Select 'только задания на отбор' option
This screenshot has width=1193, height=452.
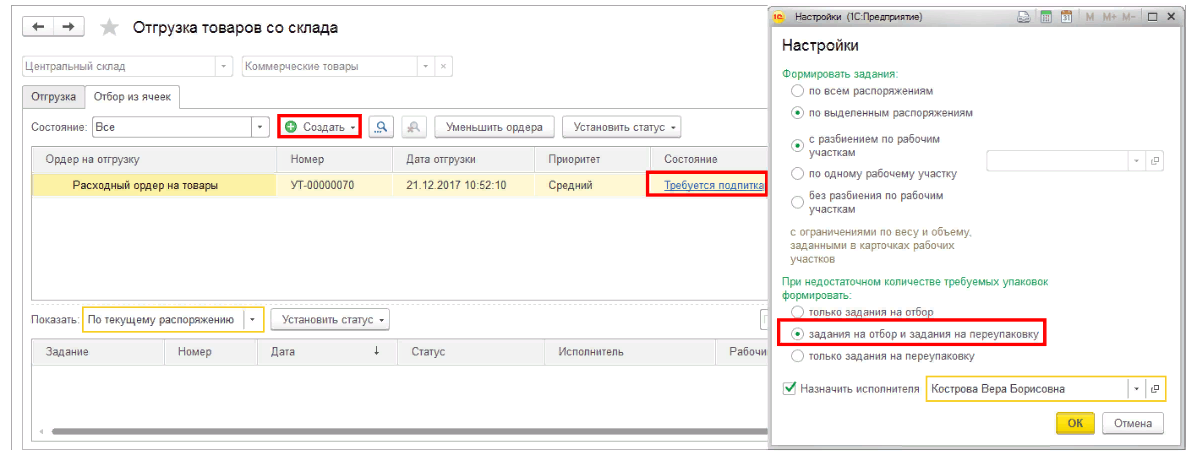coord(797,313)
